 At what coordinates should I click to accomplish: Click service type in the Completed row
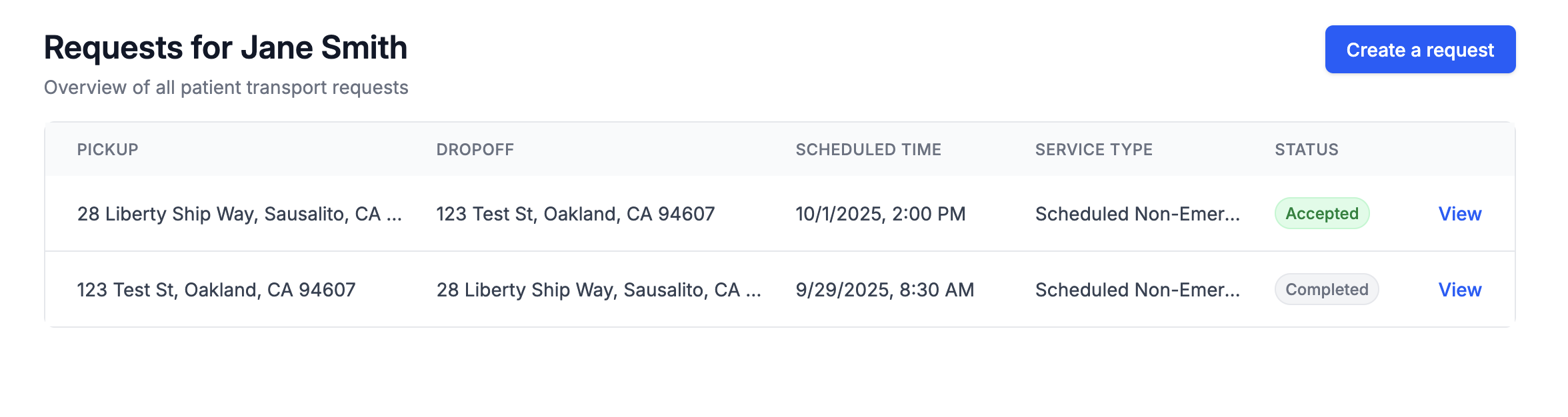[x=1137, y=290]
